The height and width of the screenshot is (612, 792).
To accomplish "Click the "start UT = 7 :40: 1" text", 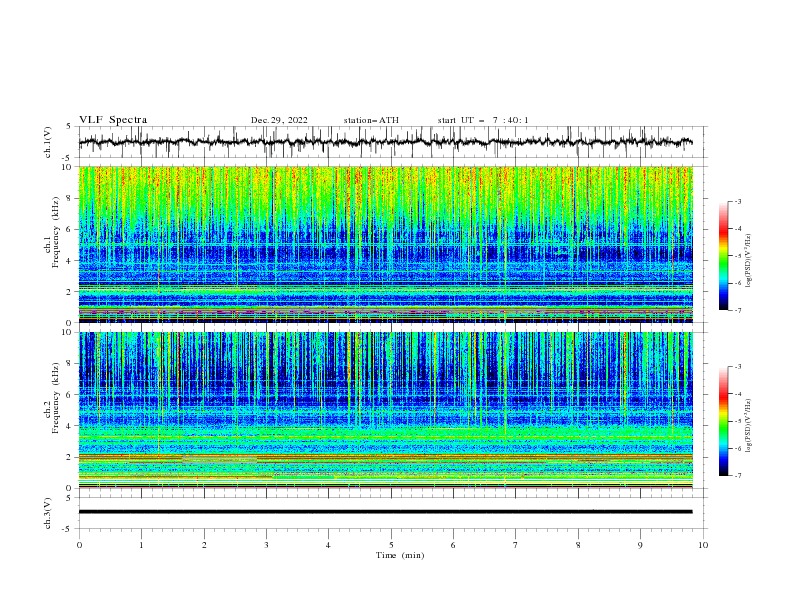I will pyautogui.click(x=483, y=120).
